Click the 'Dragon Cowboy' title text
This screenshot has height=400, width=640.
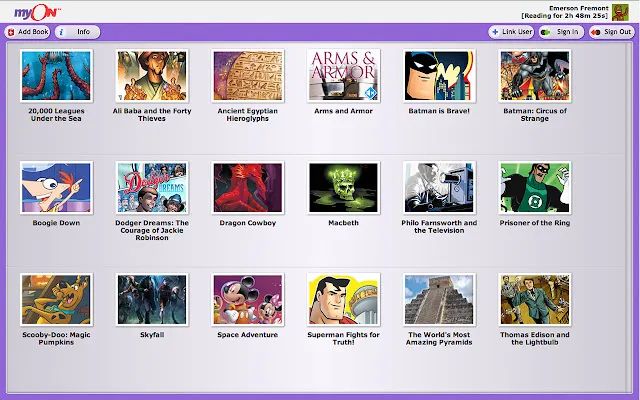click(x=248, y=223)
